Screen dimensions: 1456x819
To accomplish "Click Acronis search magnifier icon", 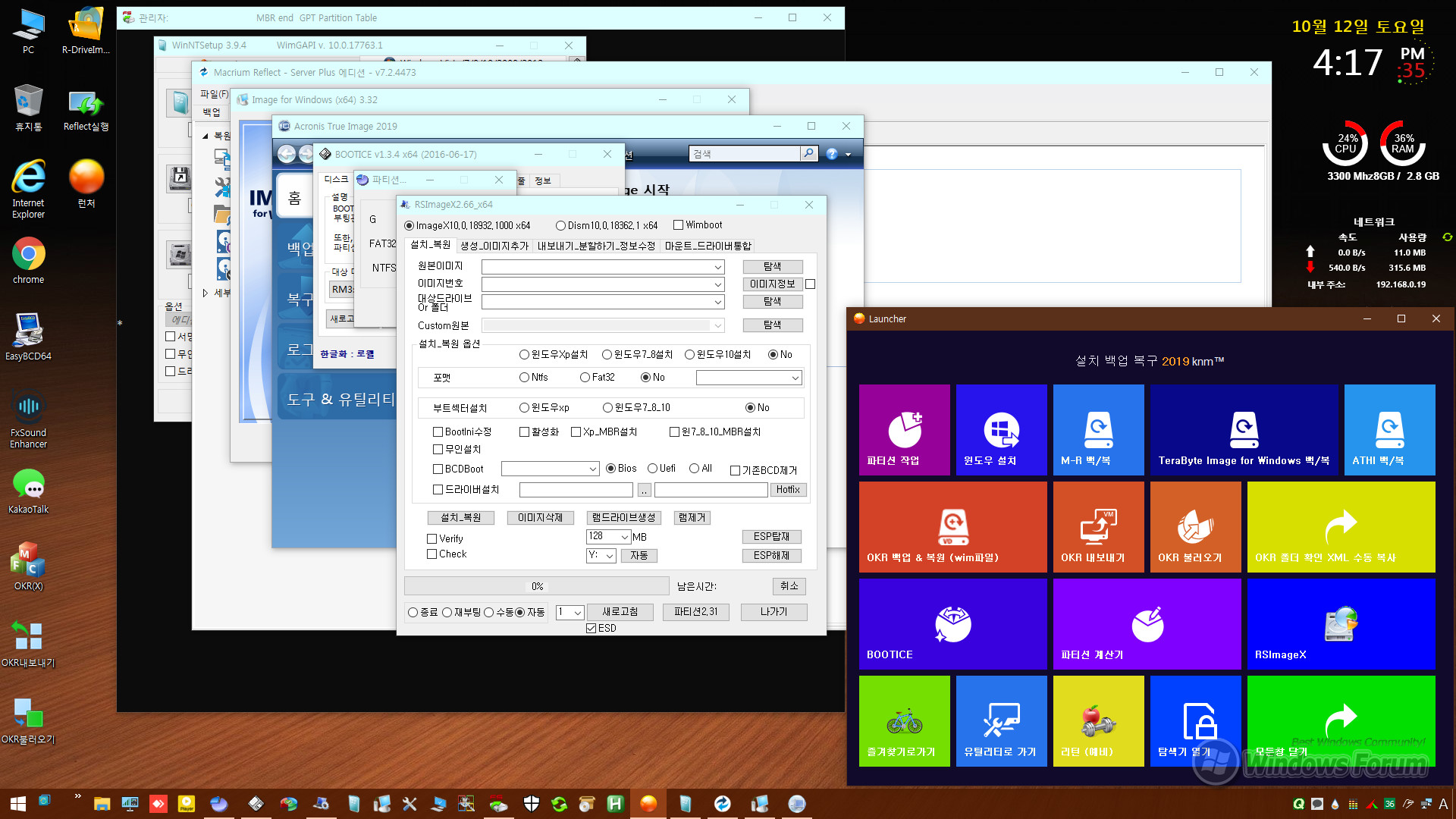I will (x=808, y=153).
